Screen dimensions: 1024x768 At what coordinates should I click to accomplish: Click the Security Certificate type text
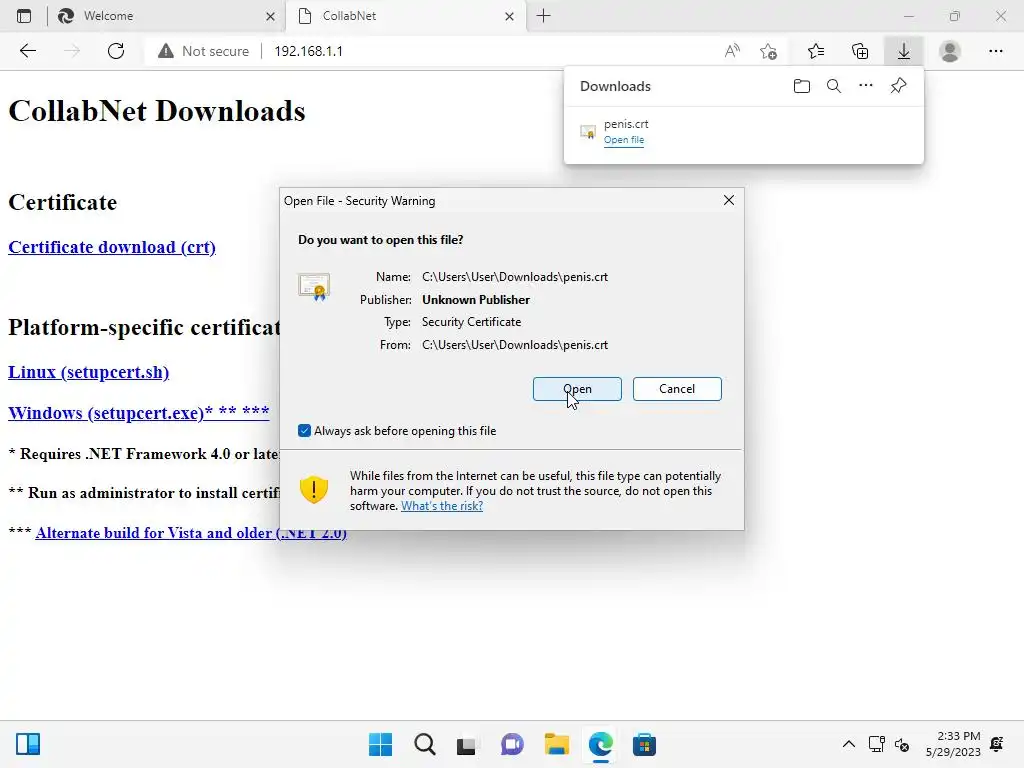click(472, 322)
